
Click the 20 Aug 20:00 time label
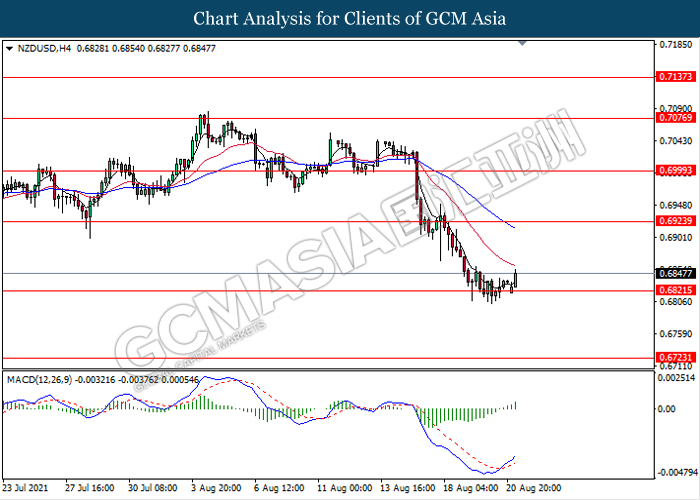click(534, 488)
